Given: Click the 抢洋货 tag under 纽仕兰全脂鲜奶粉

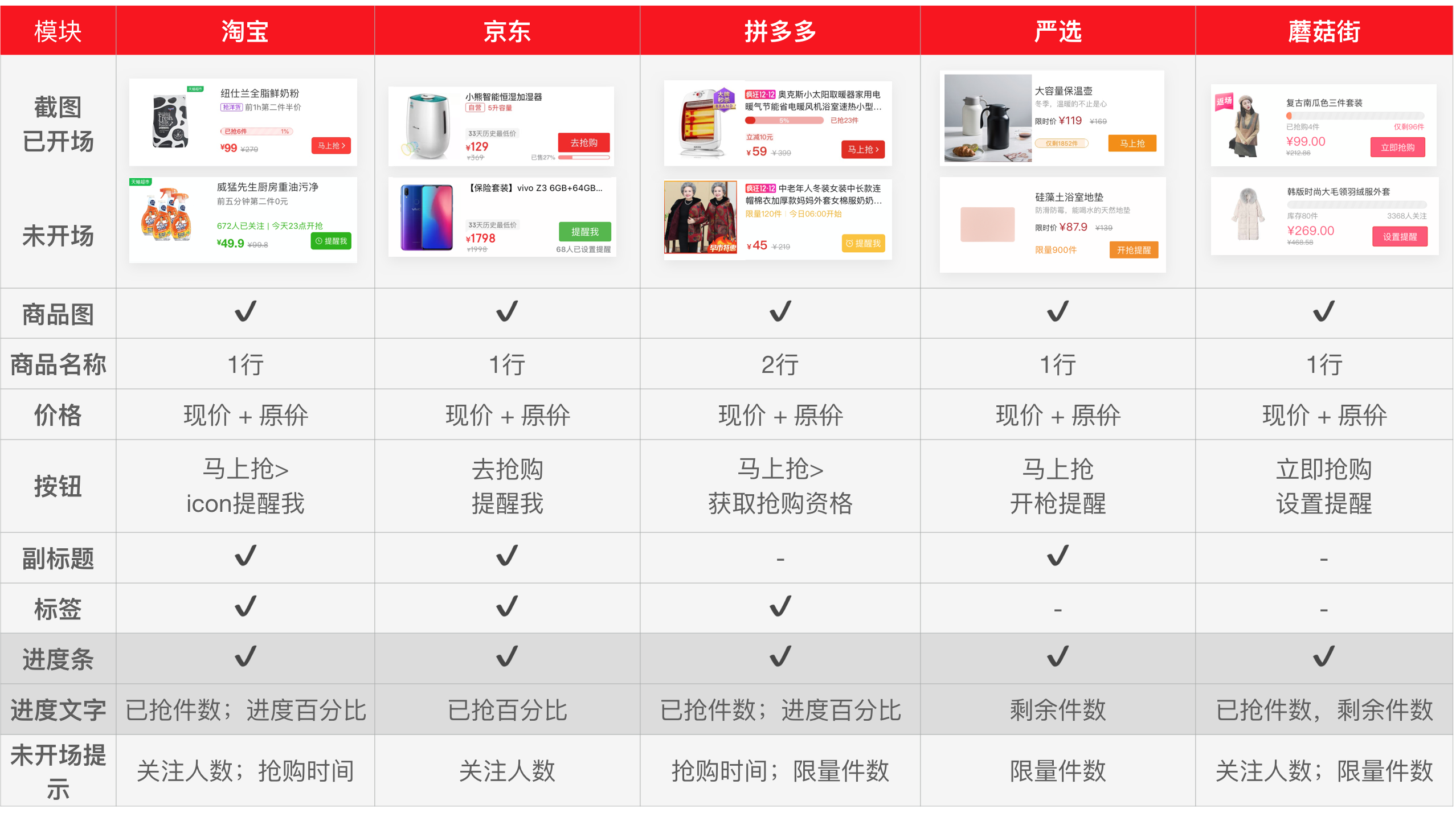Looking at the screenshot, I should coord(232,107).
